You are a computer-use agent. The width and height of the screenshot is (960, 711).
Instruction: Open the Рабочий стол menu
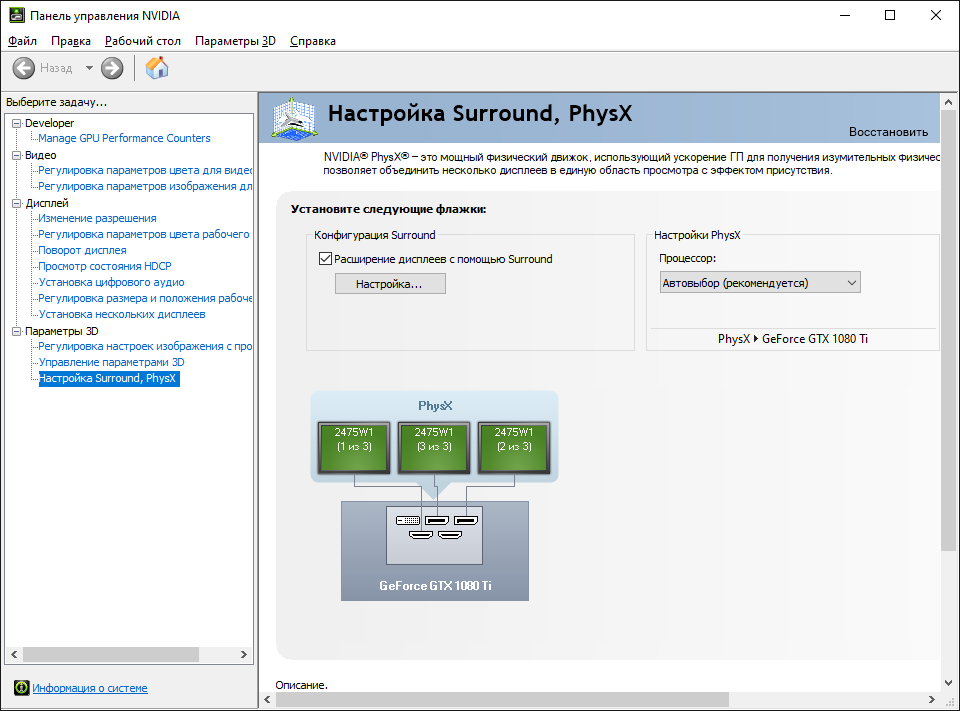click(x=143, y=41)
